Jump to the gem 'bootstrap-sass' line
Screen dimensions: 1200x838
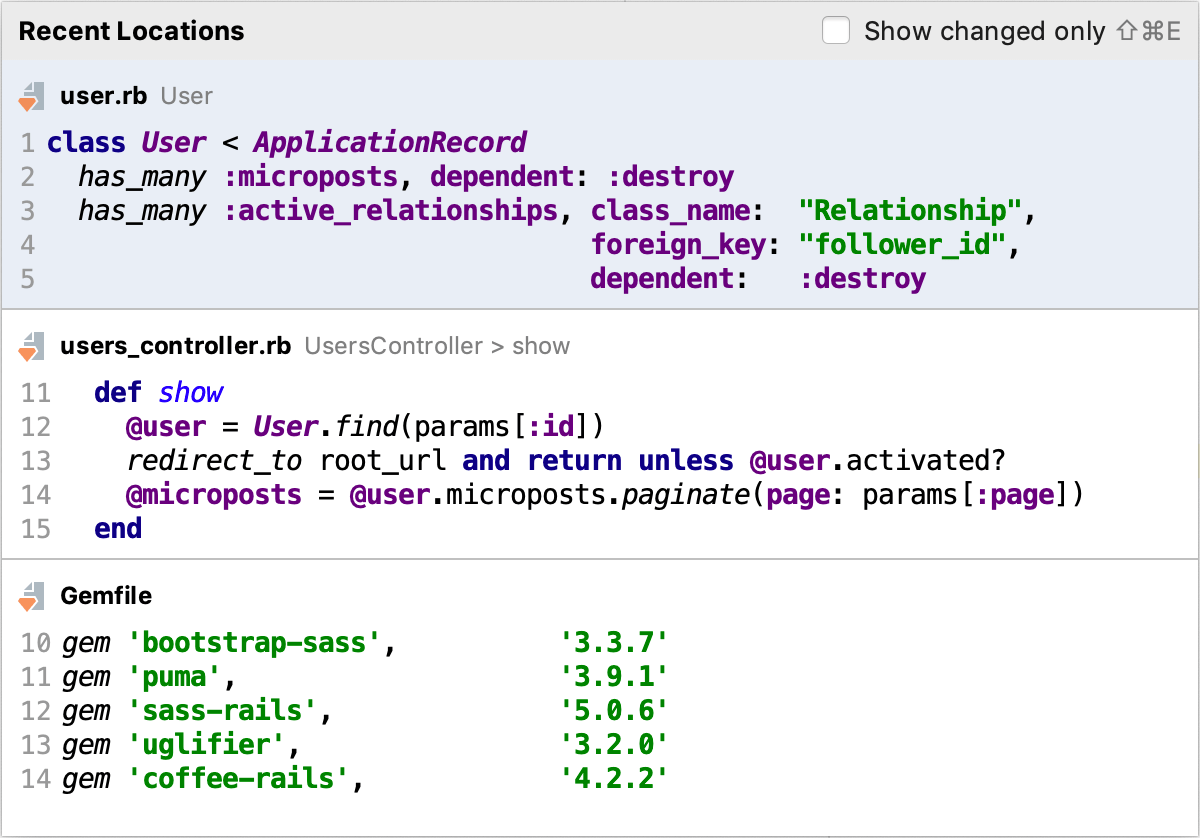(x=364, y=643)
